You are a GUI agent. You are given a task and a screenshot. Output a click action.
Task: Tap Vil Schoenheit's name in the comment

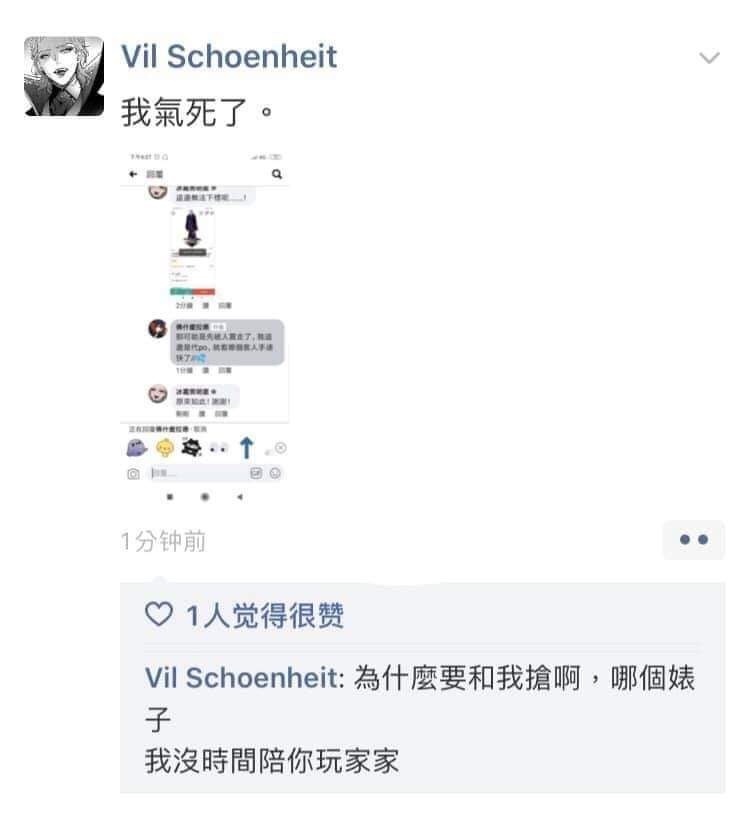(x=245, y=678)
